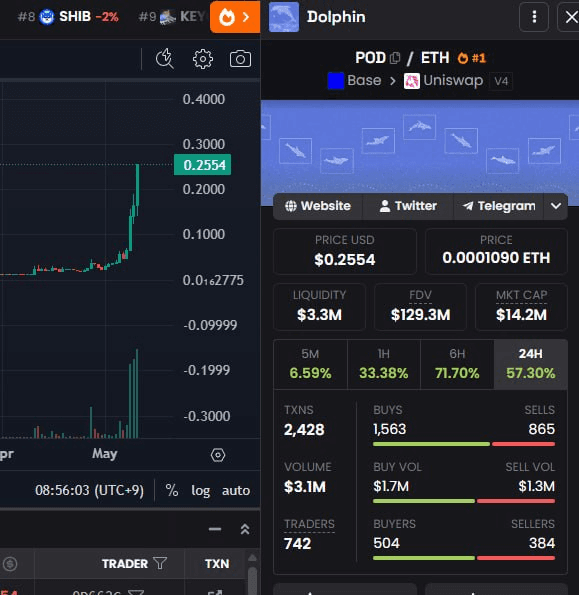Click the chart timezone settings hexagon icon

tap(218, 455)
